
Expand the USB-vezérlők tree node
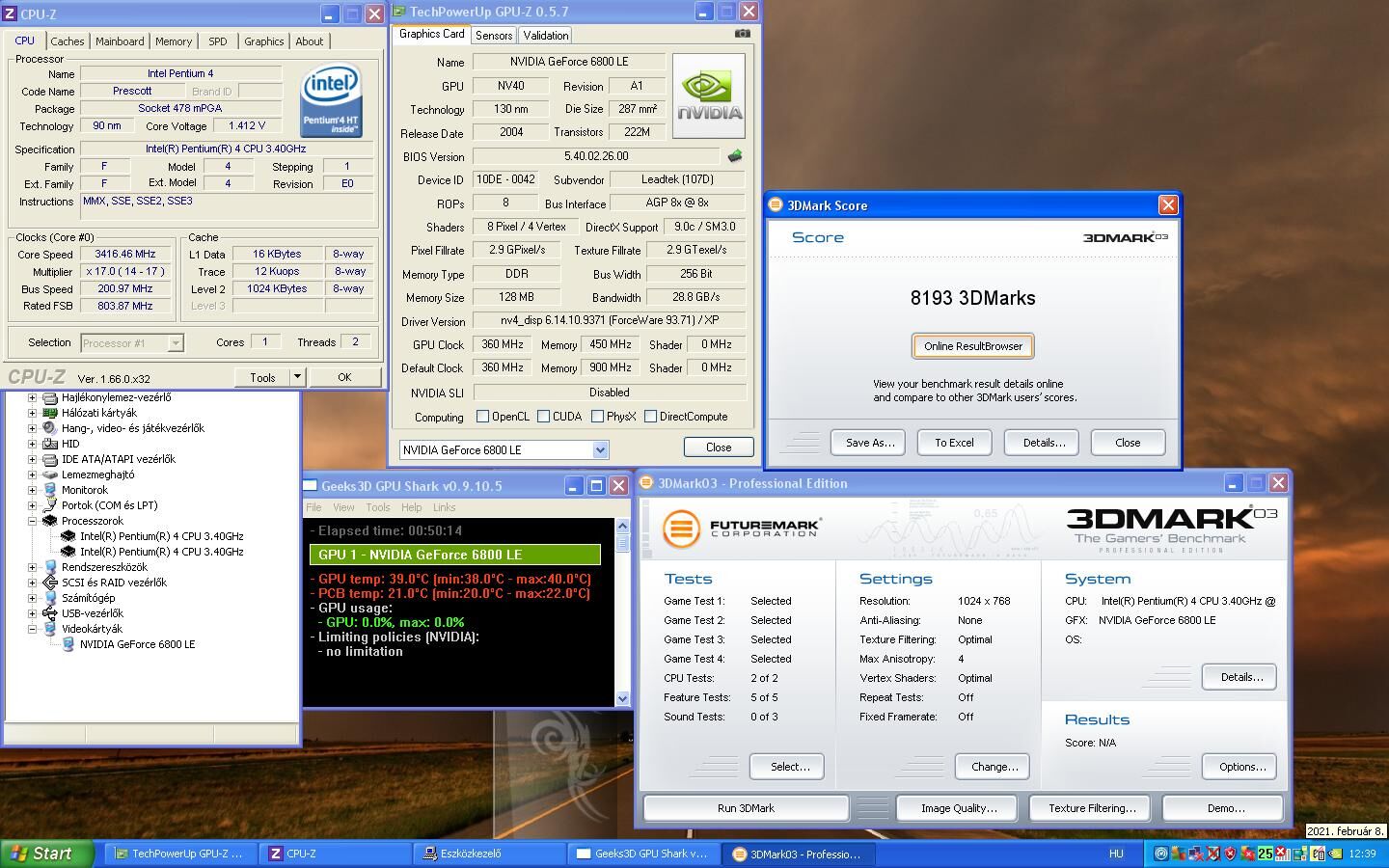pos(32,613)
